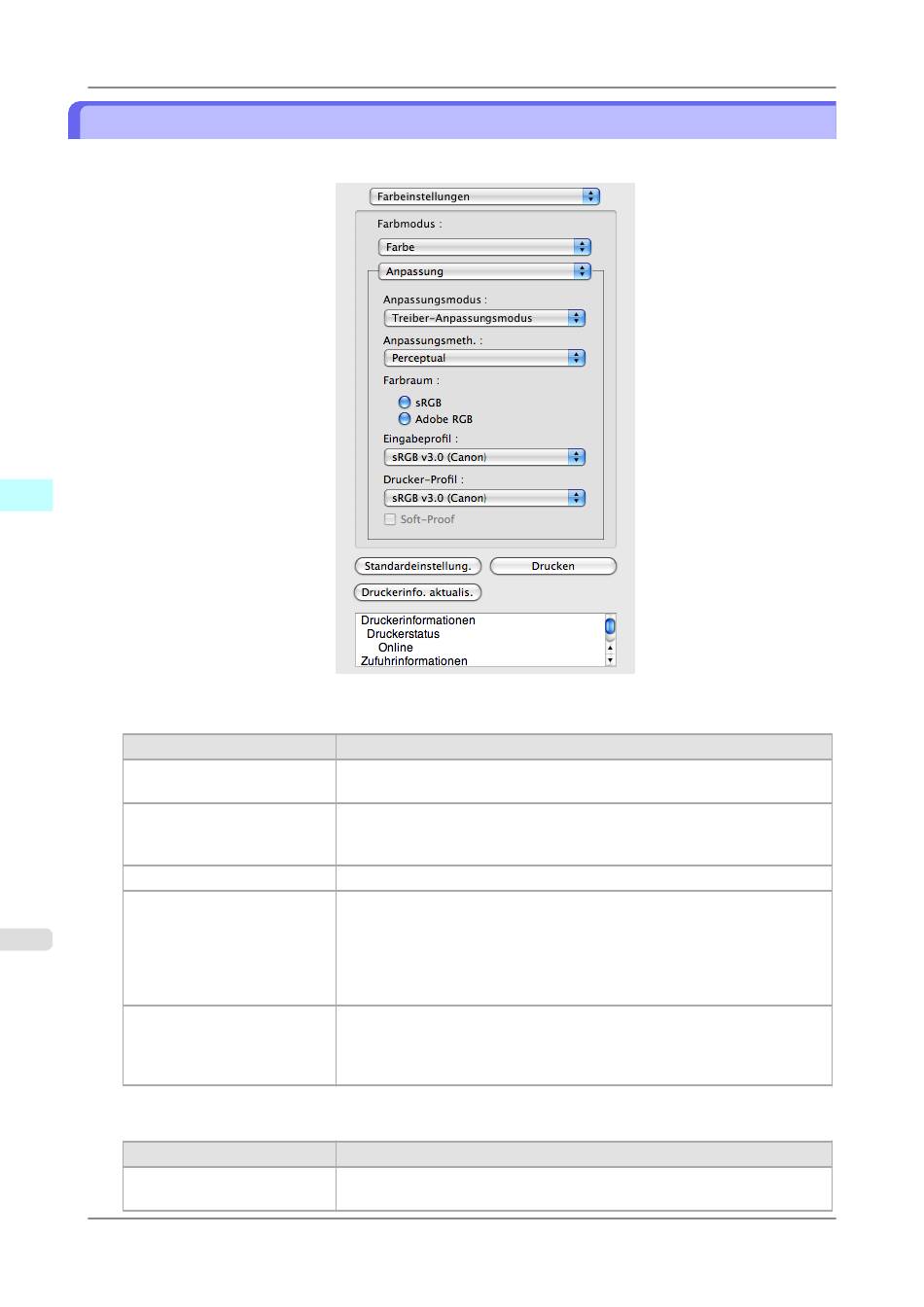Click the printer info list scrollbar thumb
The width and height of the screenshot is (924, 1307).
tap(610, 626)
